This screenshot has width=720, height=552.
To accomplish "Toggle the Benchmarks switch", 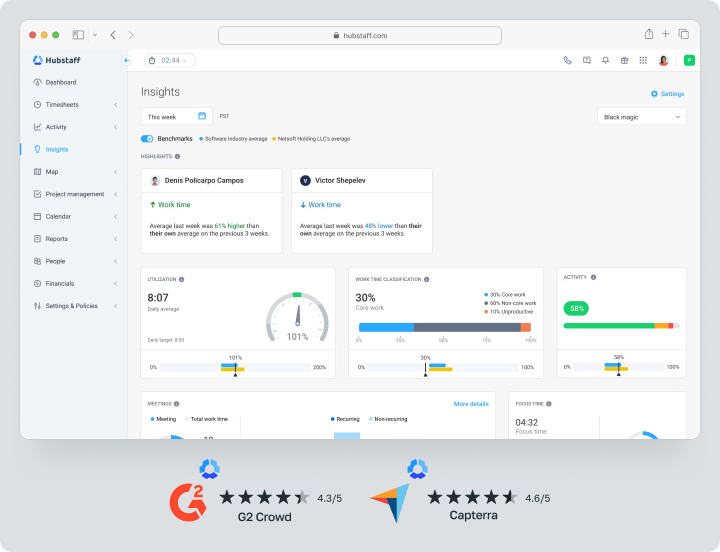I will click(147, 139).
